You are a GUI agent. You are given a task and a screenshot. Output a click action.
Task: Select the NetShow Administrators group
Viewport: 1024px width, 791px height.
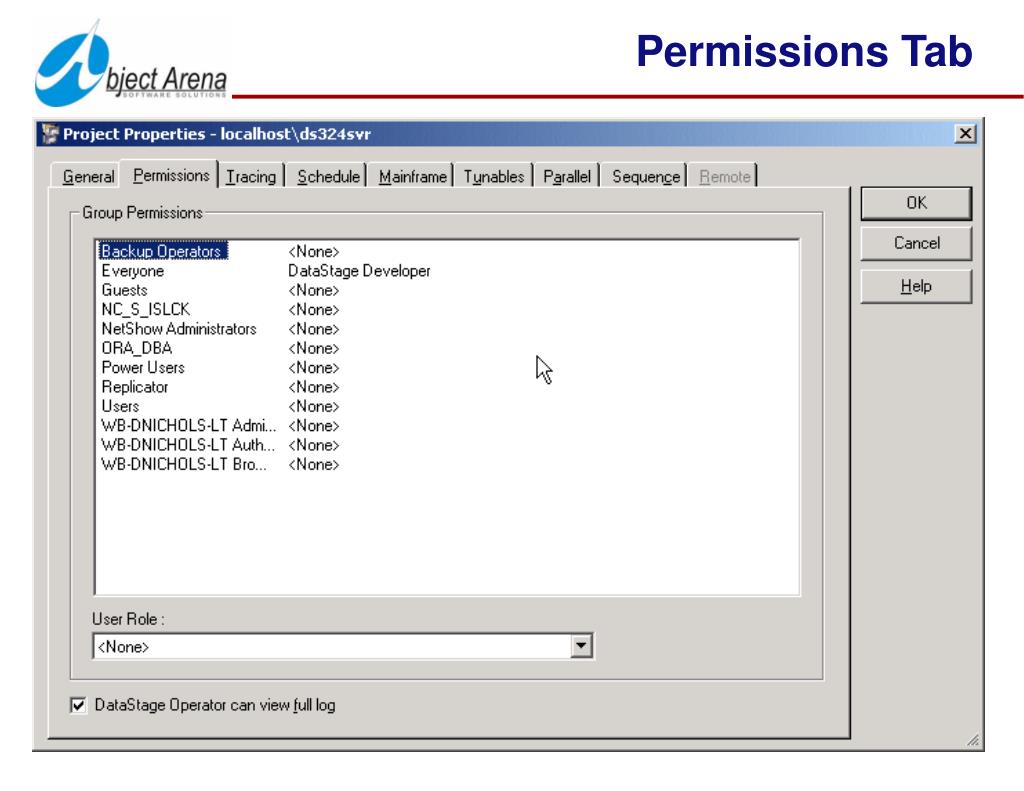178,329
